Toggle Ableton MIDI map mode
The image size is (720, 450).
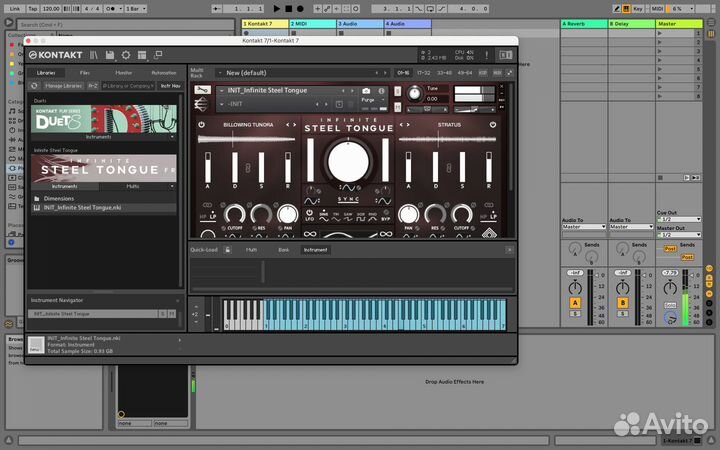coord(658,8)
